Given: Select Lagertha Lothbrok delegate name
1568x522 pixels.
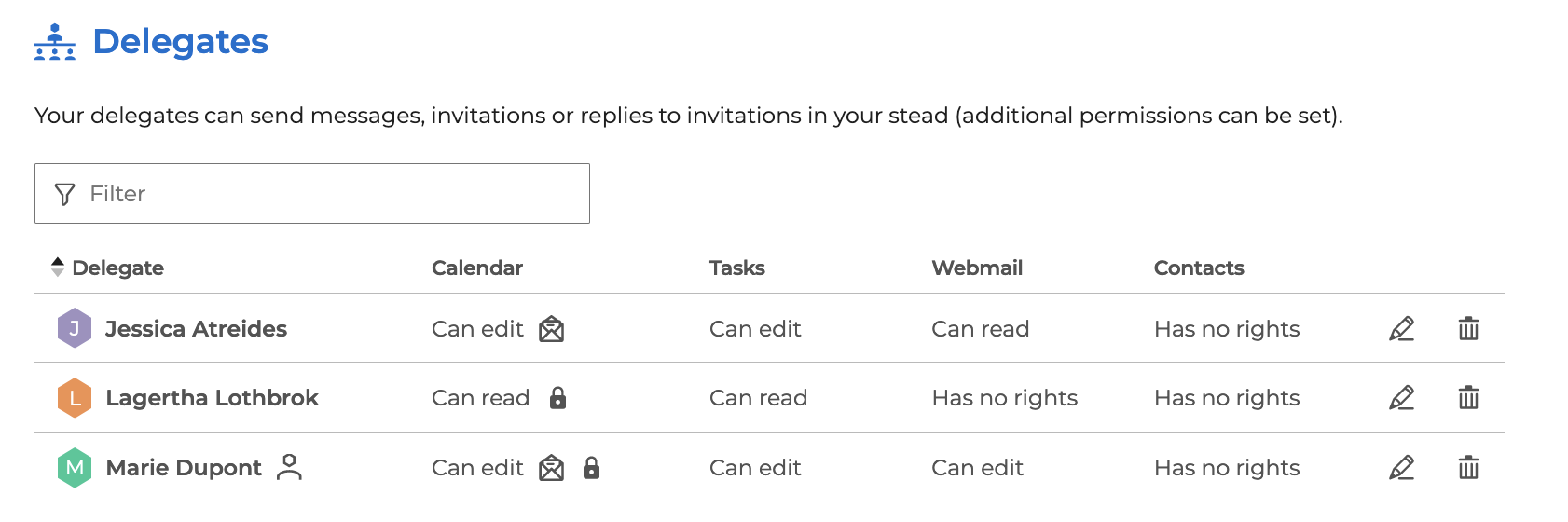Looking at the screenshot, I should 213,398.
